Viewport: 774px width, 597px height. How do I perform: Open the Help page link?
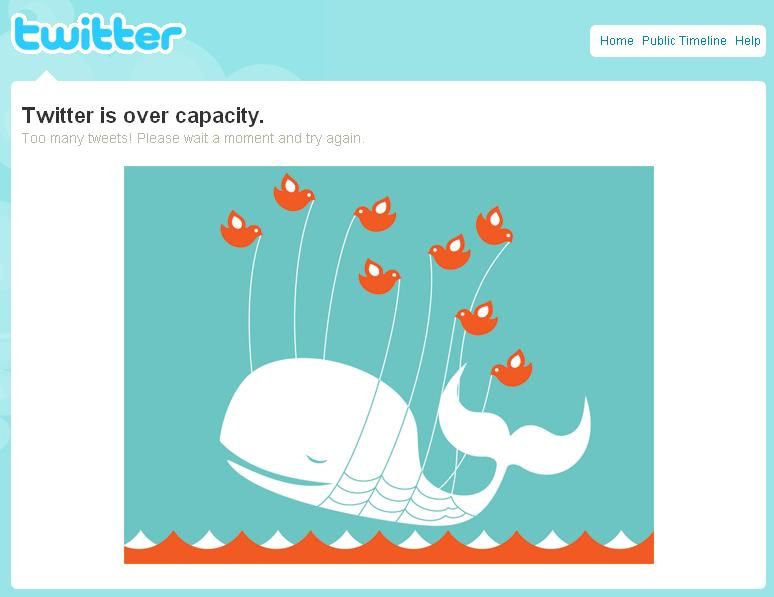pyautogui.click(x=747, y=41)
